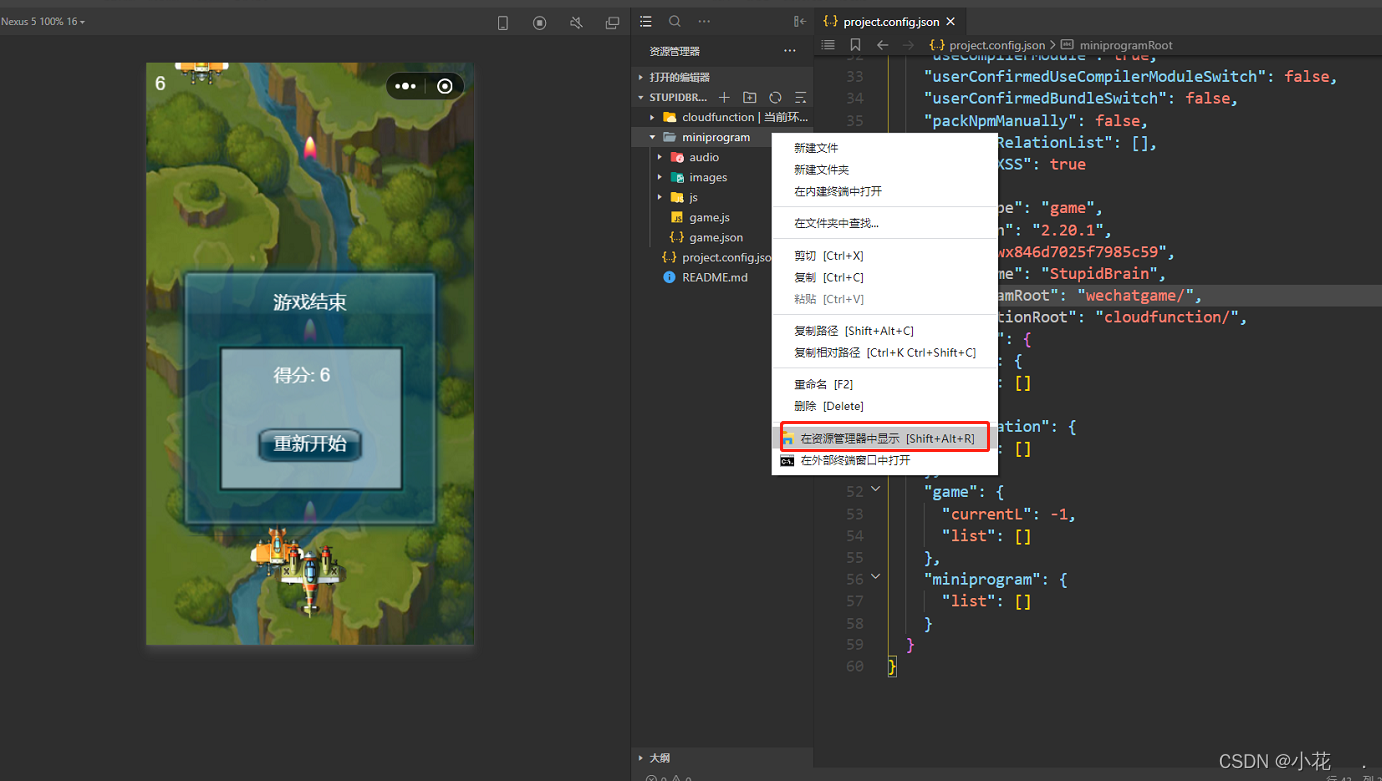Click the three-dots icon next to search icon
This screenshot has height=781, width=1382.
(704, 21)
